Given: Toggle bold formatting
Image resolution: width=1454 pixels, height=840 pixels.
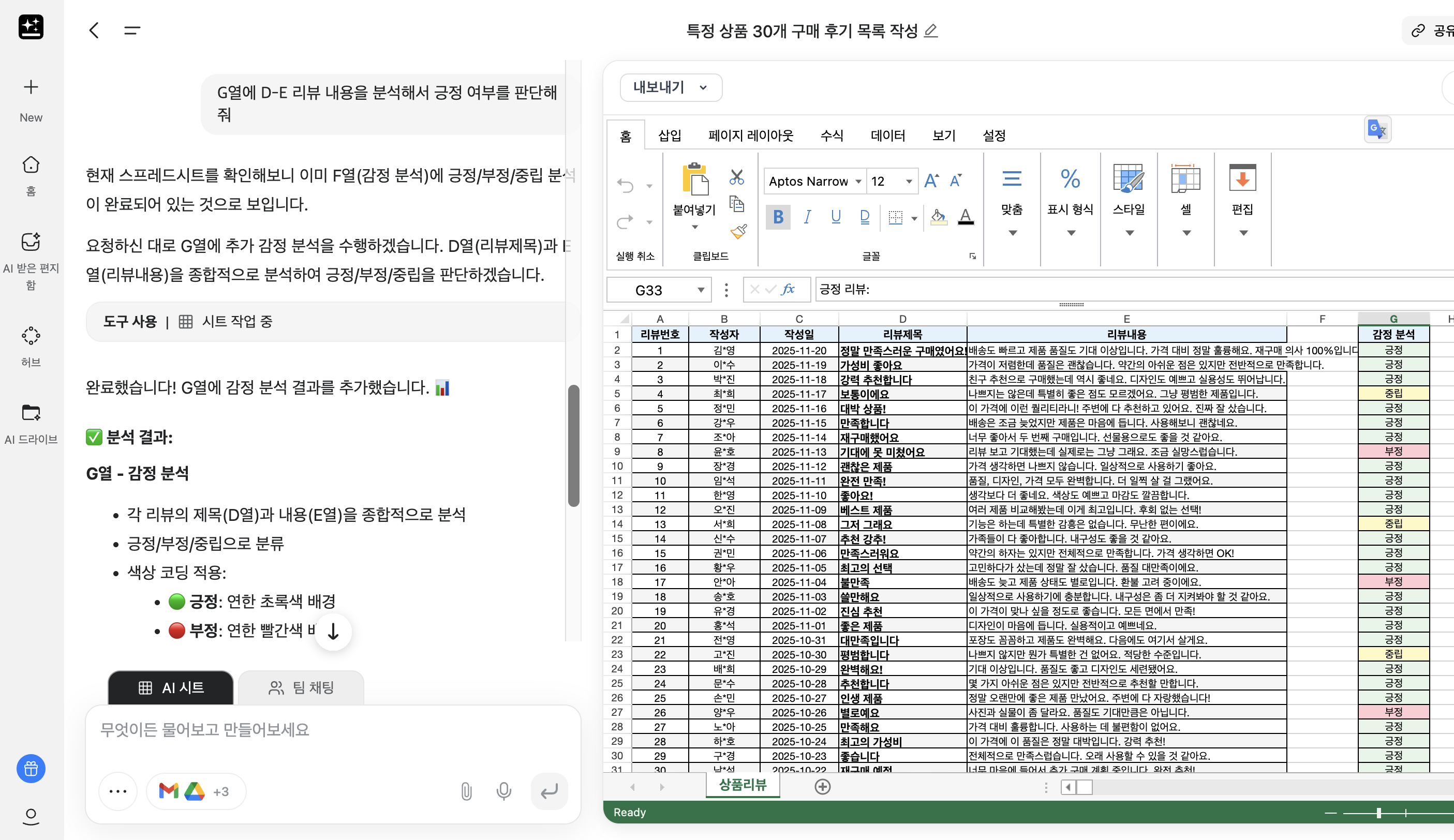Looking at the screenshot, I should coord(778,217).
